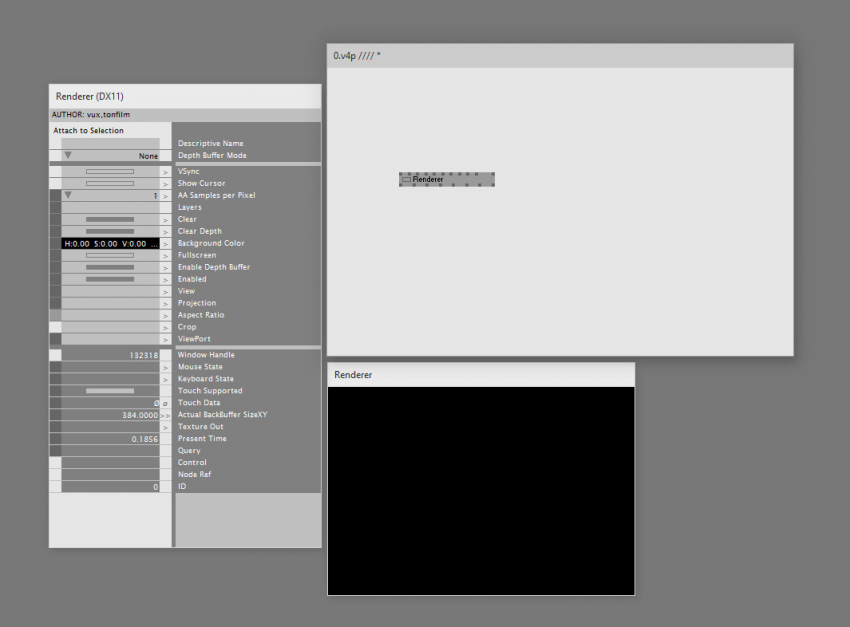Open the AA Samples per Pixel dropdown
The height and width of the screenshot is (627, 850).
pos(110,196)
